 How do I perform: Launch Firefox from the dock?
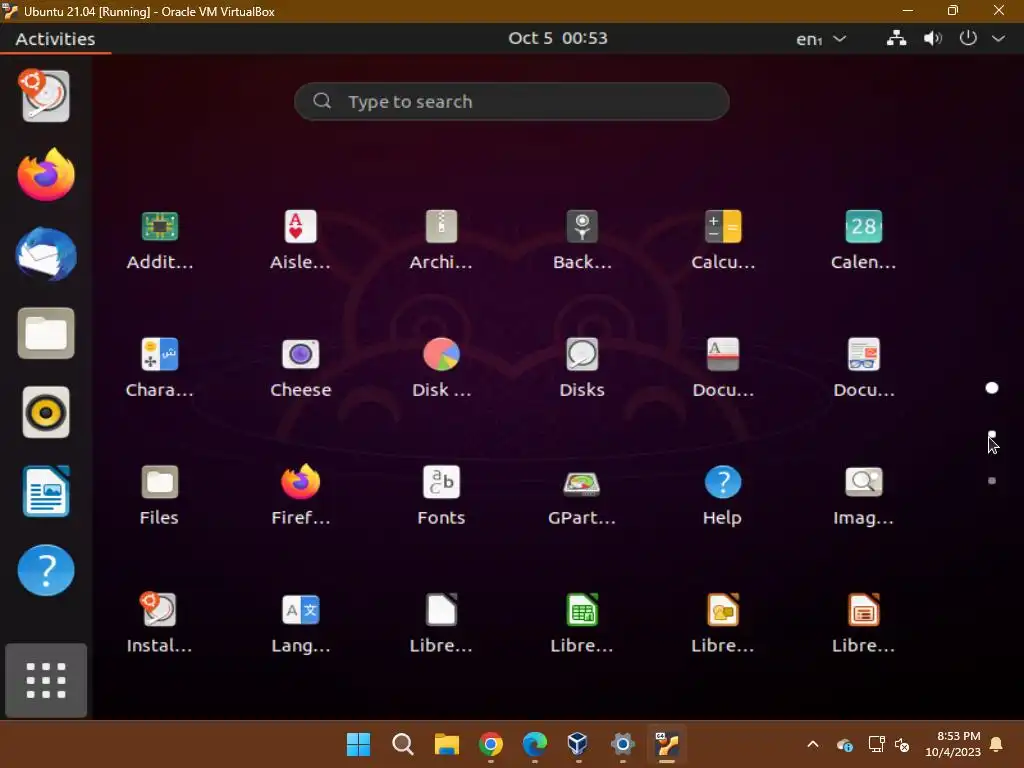click(x=46, y=175)
